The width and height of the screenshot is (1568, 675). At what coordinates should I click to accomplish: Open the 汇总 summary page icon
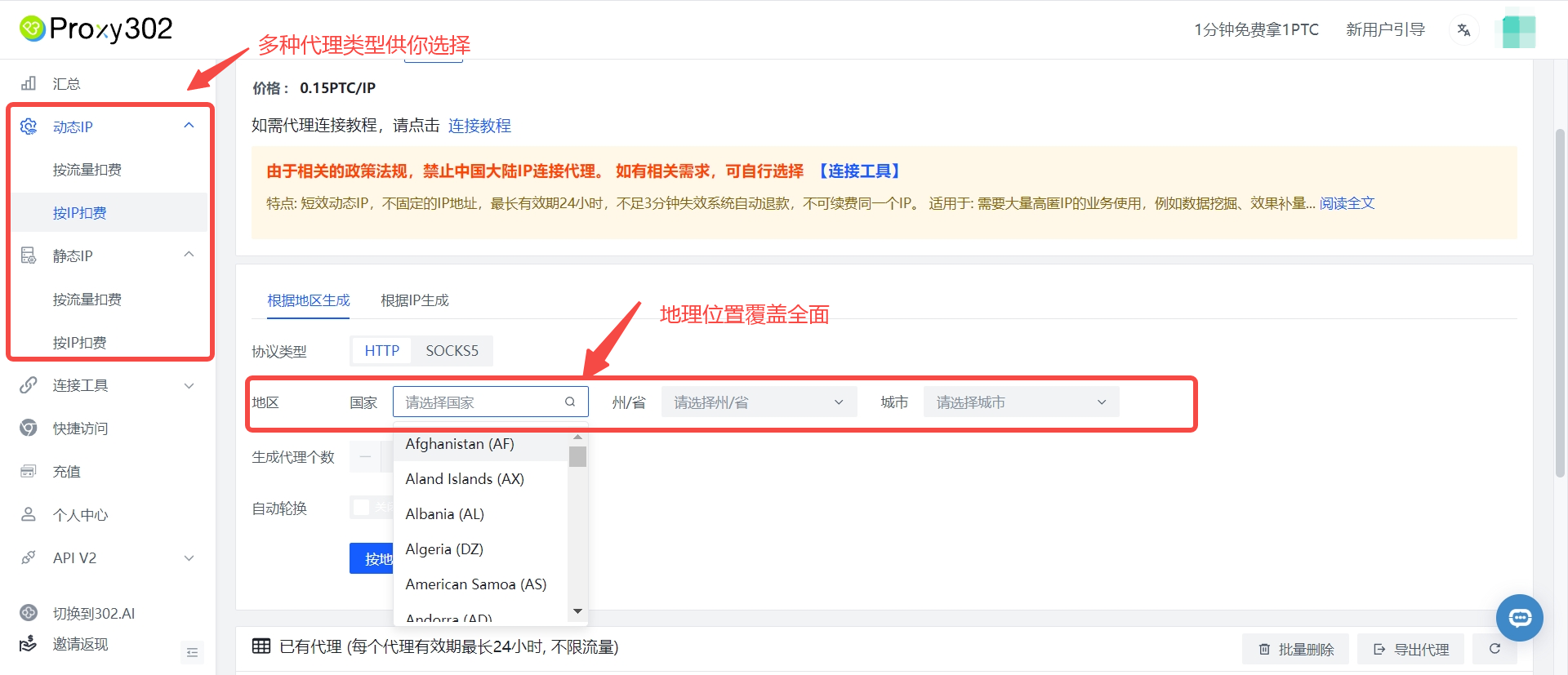click(29, 83)
